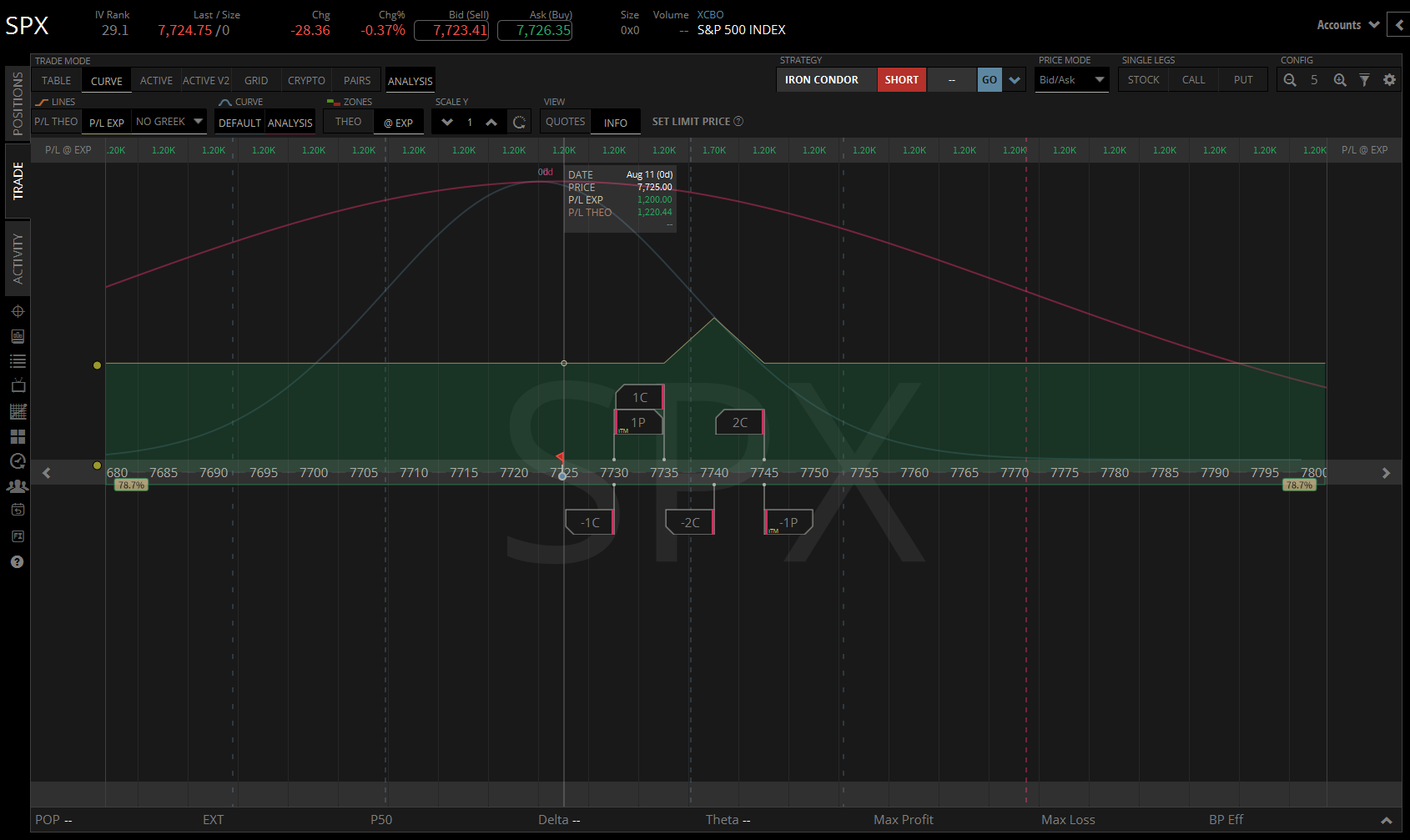The image size is (1410, 840).
Task: Click the -1P short put leg marker
Action: click(788, 522)
